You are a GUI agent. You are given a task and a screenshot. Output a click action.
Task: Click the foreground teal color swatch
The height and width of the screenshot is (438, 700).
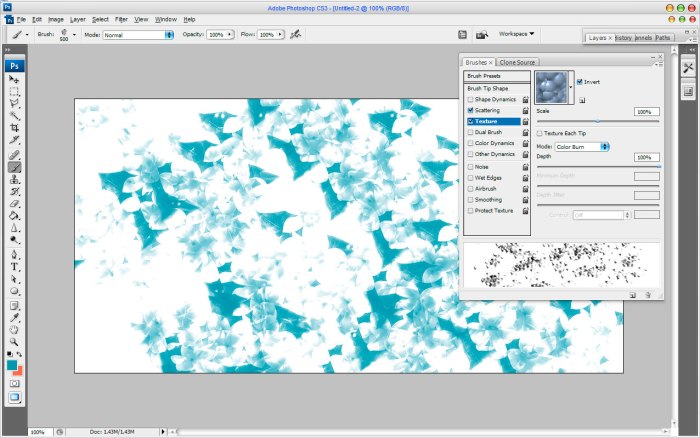pyautogui.click(x=12, y=365)
